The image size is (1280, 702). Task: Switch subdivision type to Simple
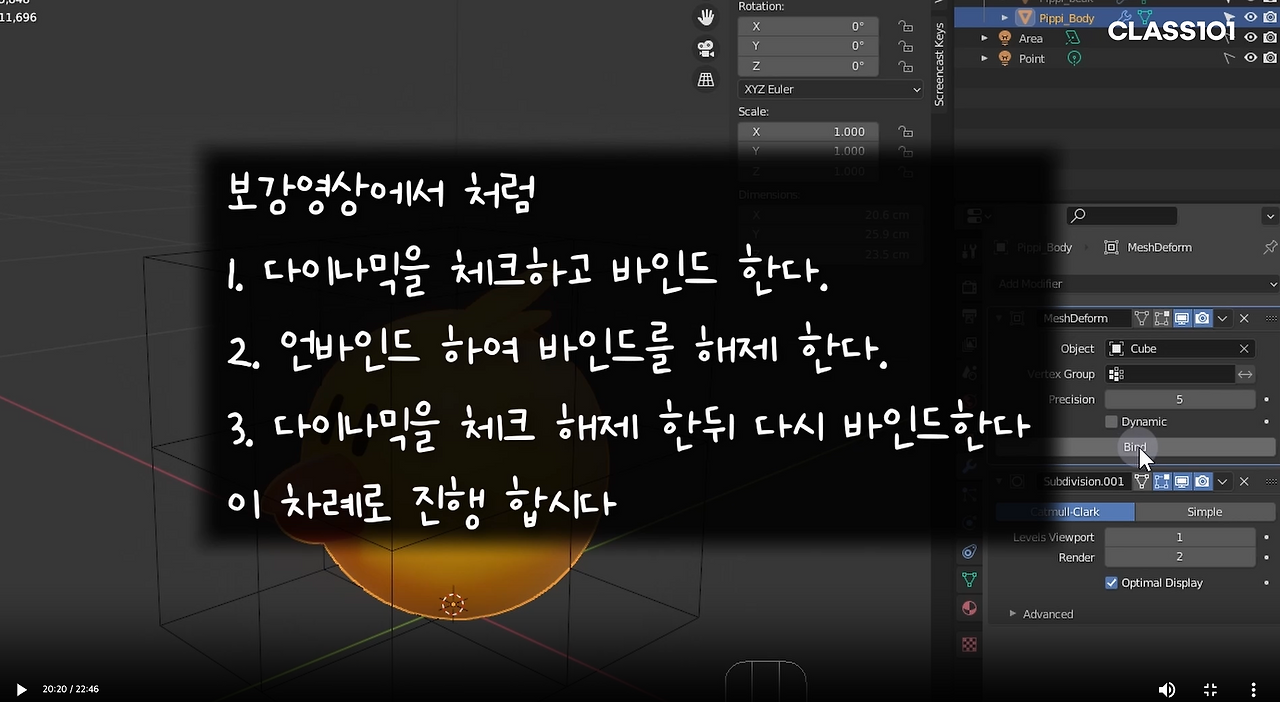click(x=1204, y=511)
